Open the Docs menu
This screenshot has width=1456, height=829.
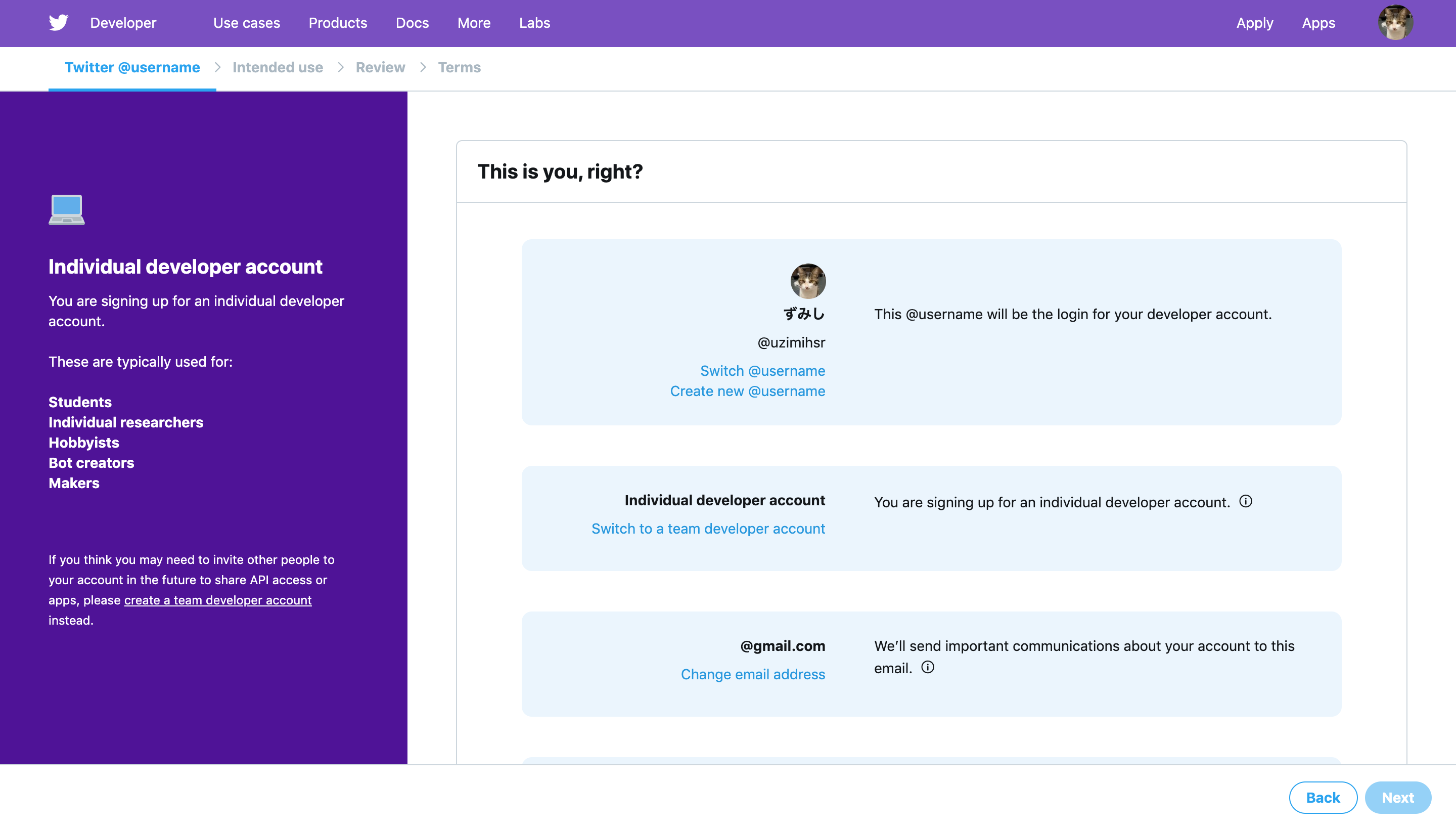(413, 23)
